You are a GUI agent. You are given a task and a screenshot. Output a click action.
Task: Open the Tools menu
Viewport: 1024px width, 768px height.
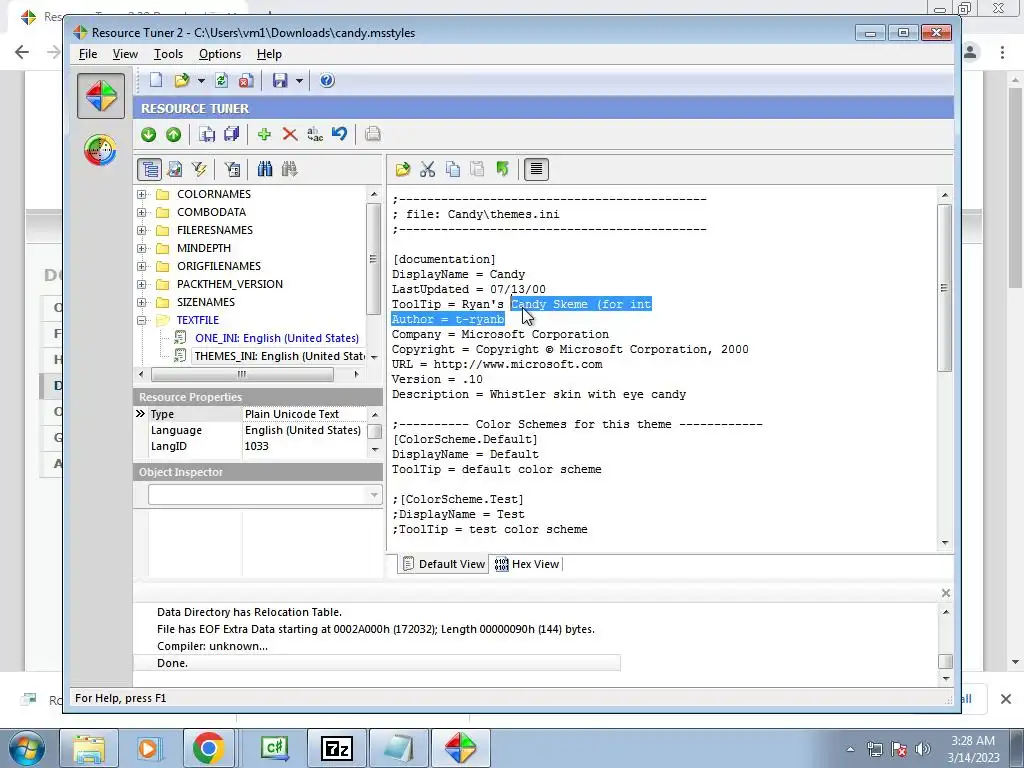pyautogui.click(x=168, y=54)
